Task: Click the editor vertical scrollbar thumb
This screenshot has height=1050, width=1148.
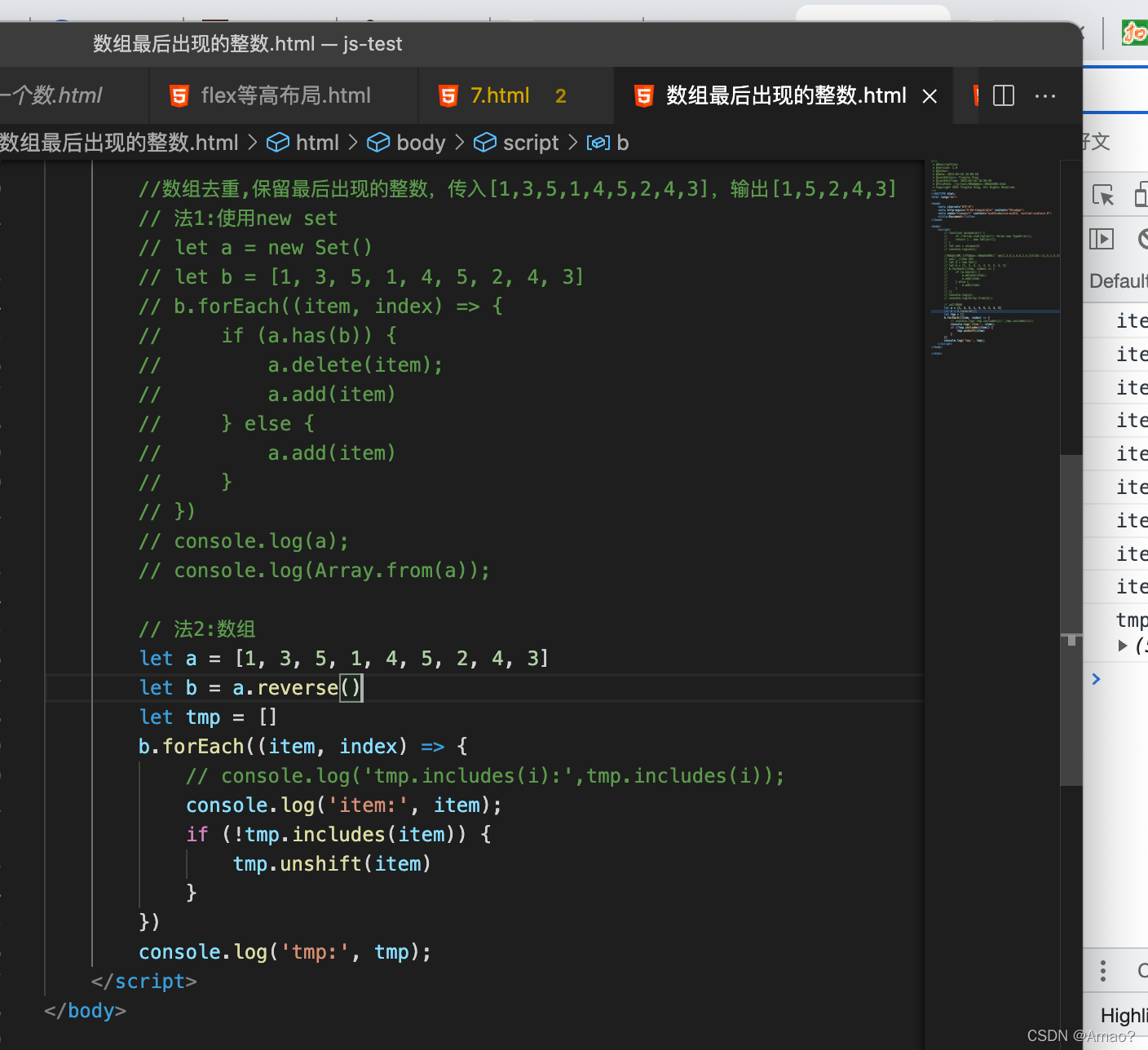Action: pyautogui.click(x=1071, y=620)
